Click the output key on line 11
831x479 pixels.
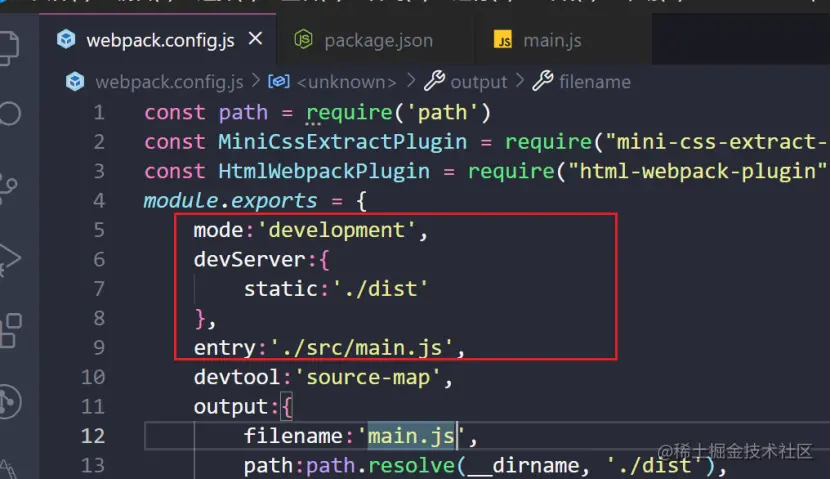[231, 407]
